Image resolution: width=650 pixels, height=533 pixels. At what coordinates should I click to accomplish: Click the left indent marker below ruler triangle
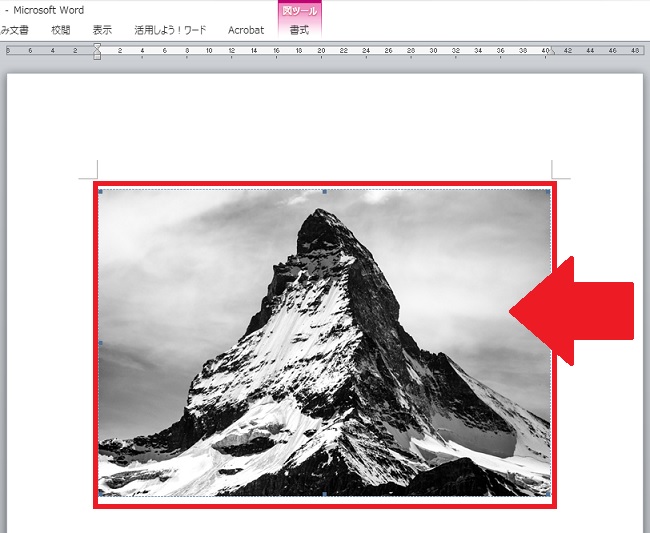tap(97, 55)
